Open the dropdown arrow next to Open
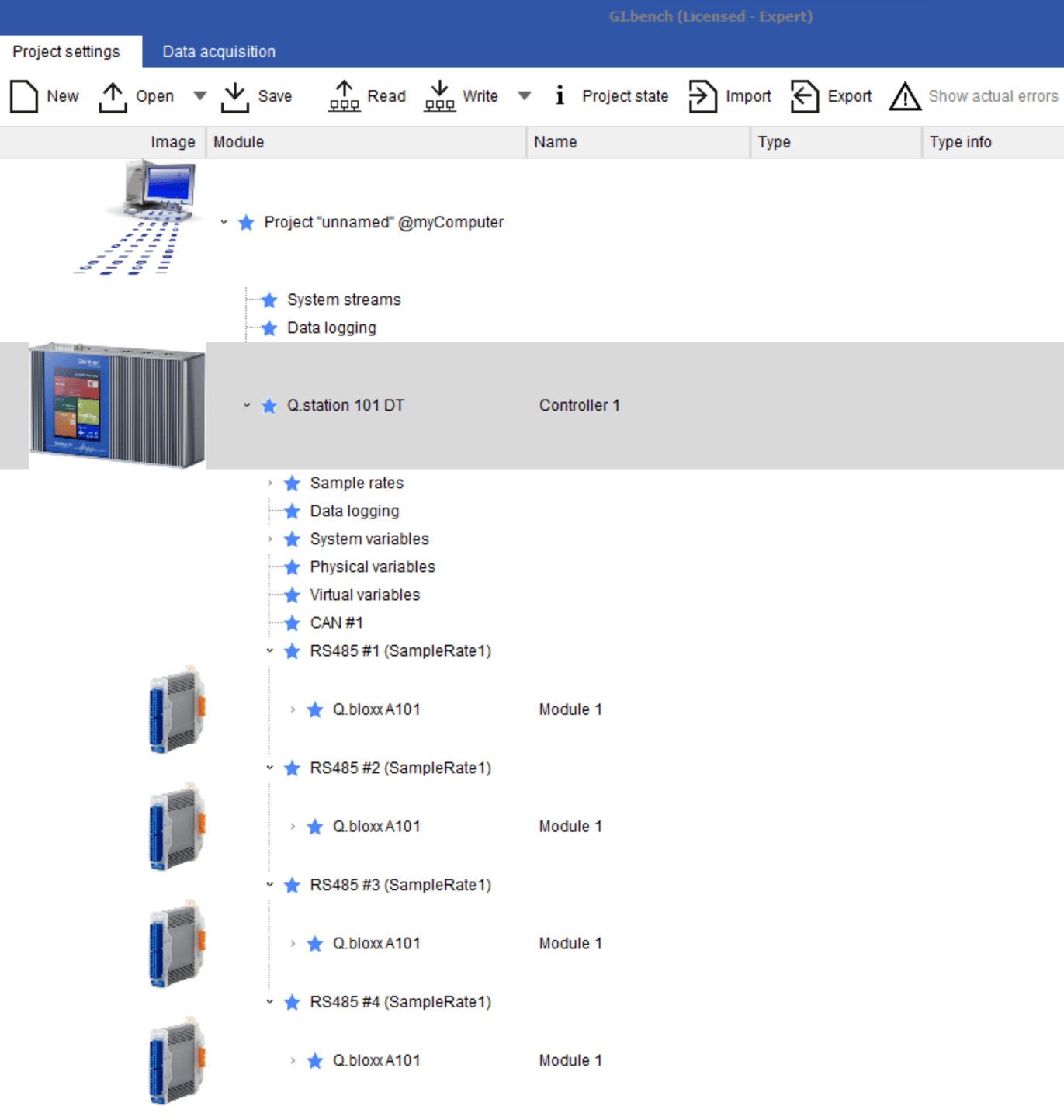The width and height of the screenshot is (1064, 1120). 200,96
